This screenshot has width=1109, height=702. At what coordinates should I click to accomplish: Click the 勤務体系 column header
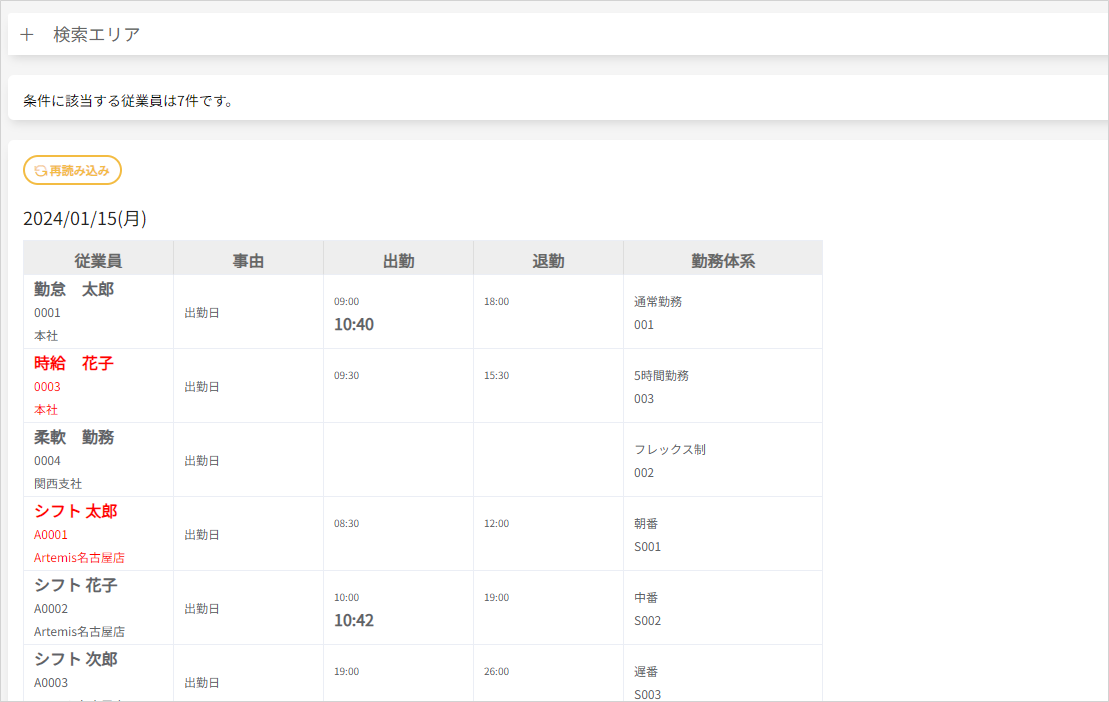click(722, 261)
